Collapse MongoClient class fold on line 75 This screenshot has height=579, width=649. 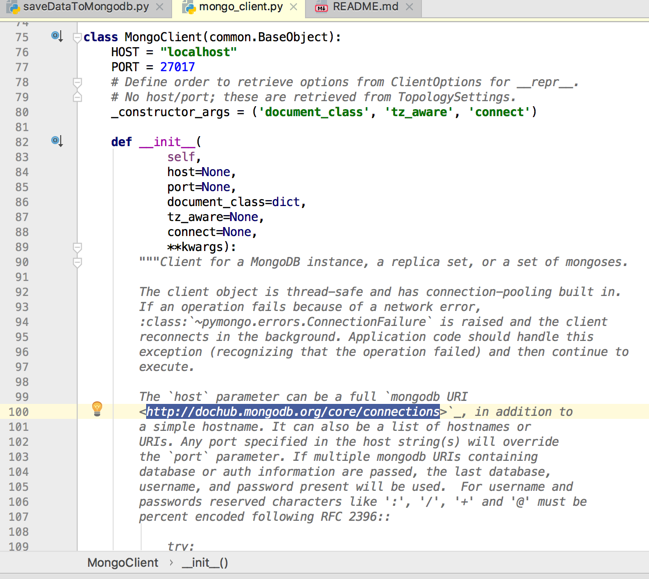point(77,38)
